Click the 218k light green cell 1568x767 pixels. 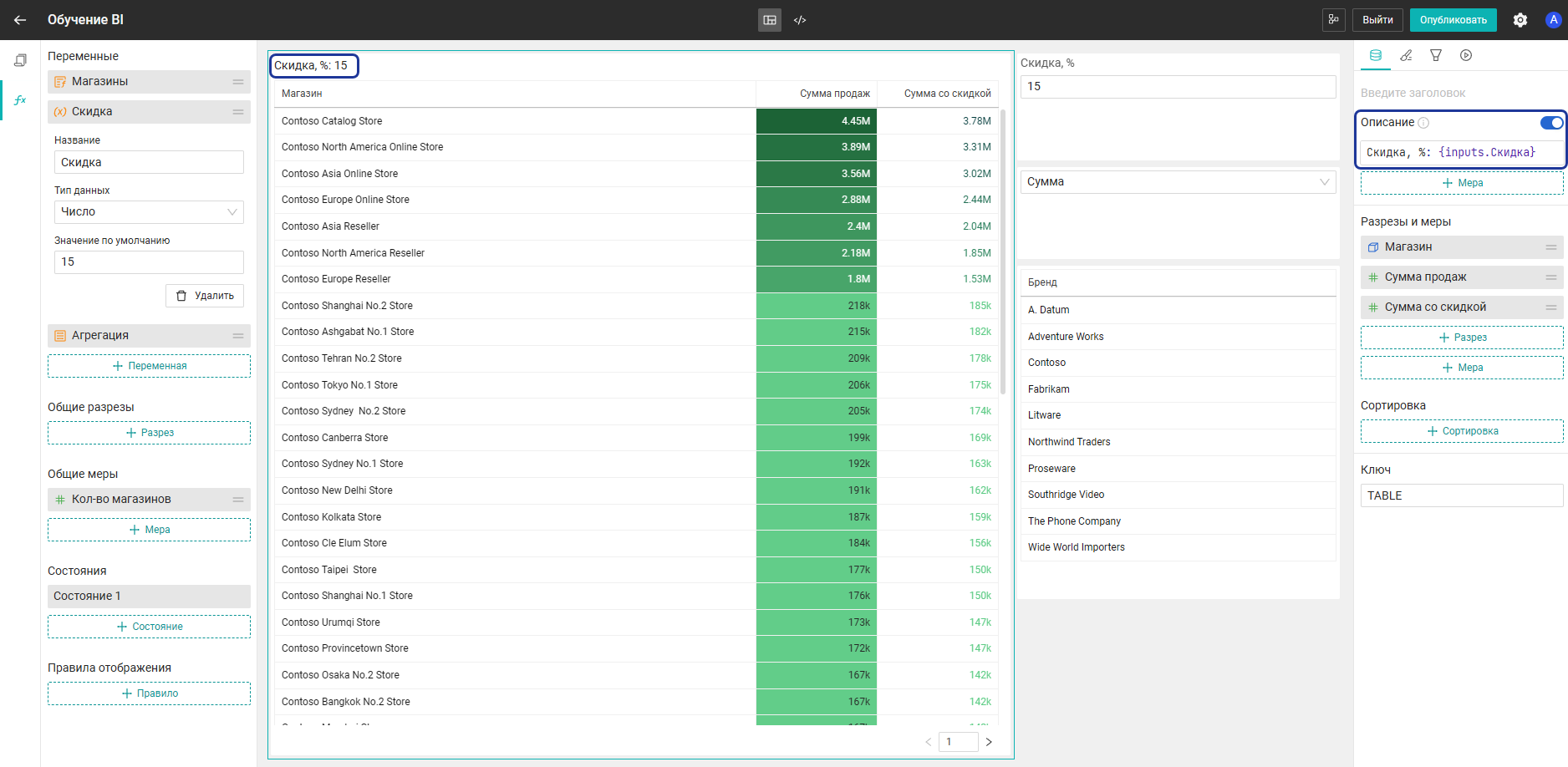click(817, 306)
